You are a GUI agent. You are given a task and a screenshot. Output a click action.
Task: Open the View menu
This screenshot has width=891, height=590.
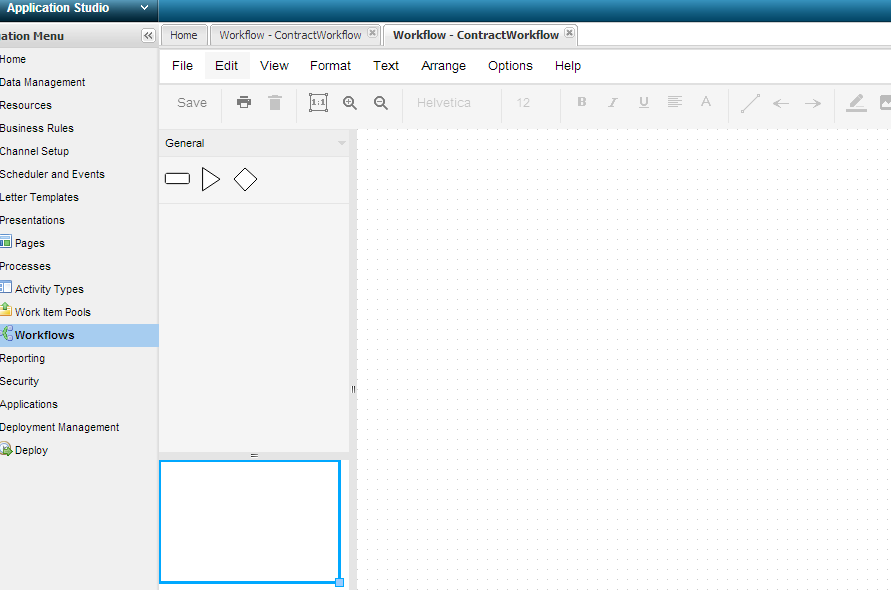274,66
